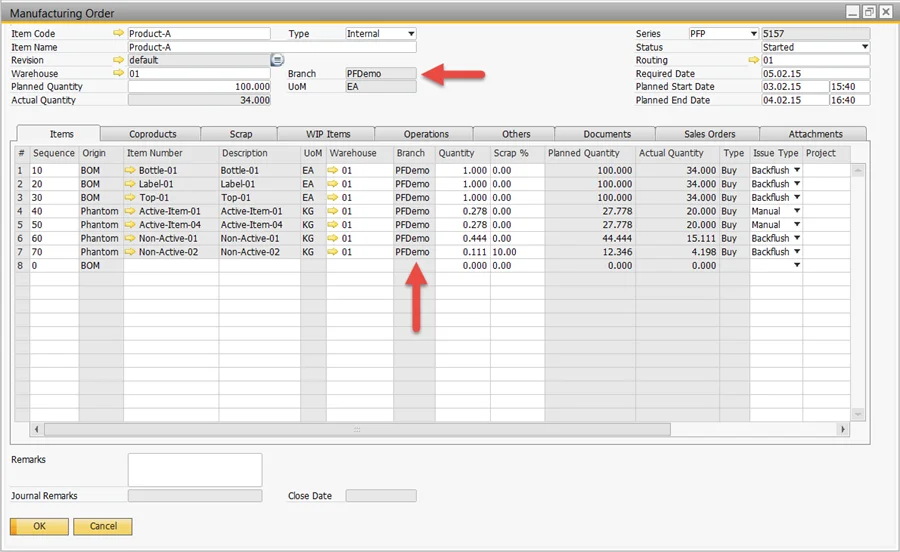This screenshot has width=900, height=552.
Task: Open warehouse link arrow in Active-Item-04 row
Action: tap(333, 224)
